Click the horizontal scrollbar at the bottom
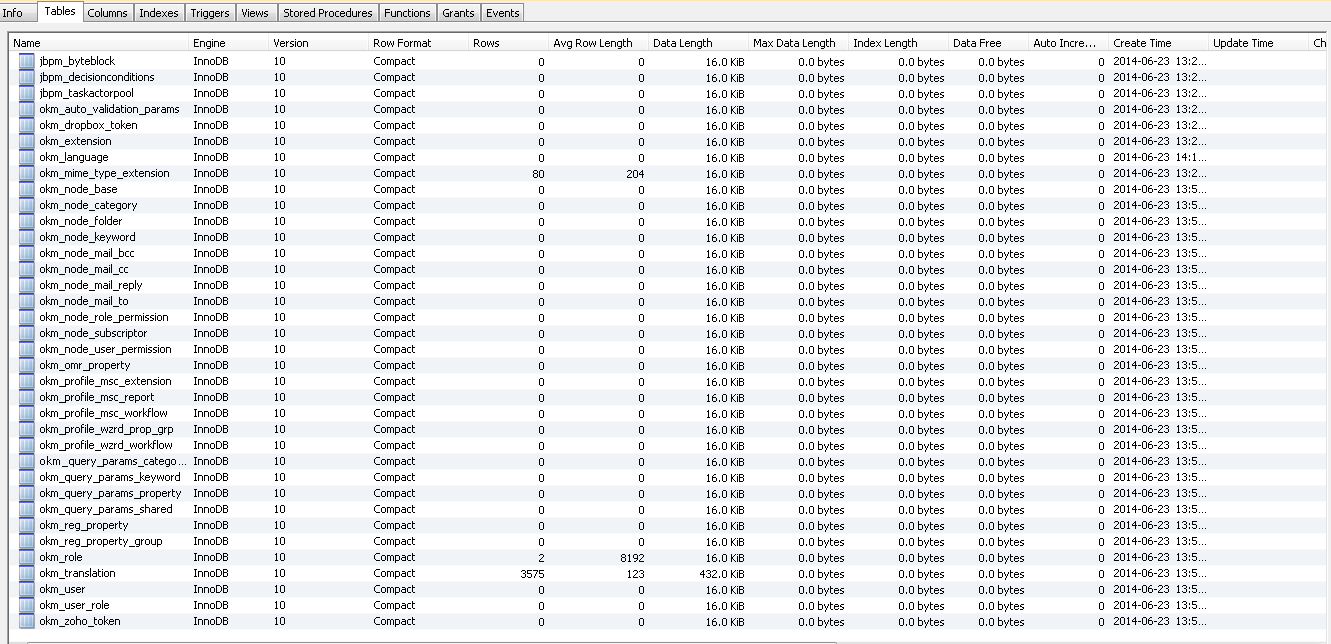This screenshot has width=1331, height=644. (430, 641)
